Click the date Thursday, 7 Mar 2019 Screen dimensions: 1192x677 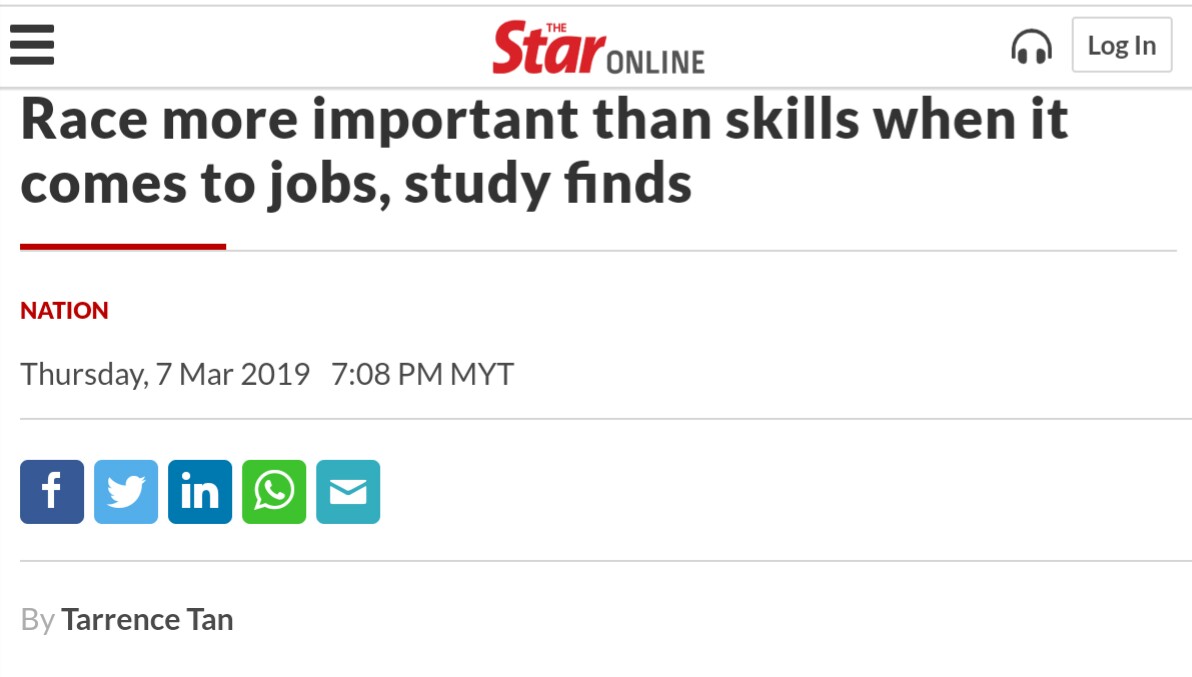(x=165, y=375)
